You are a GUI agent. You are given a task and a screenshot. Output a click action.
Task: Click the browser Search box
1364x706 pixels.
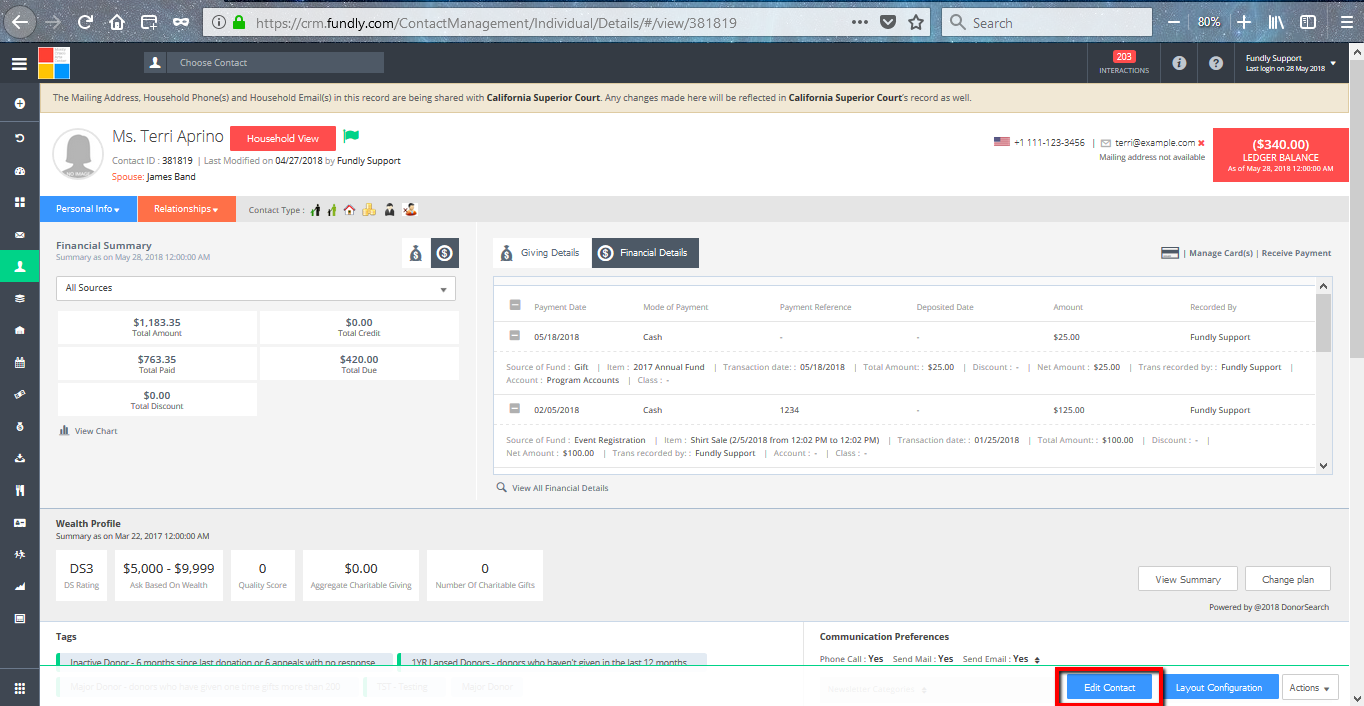[x=1046, y=22]
